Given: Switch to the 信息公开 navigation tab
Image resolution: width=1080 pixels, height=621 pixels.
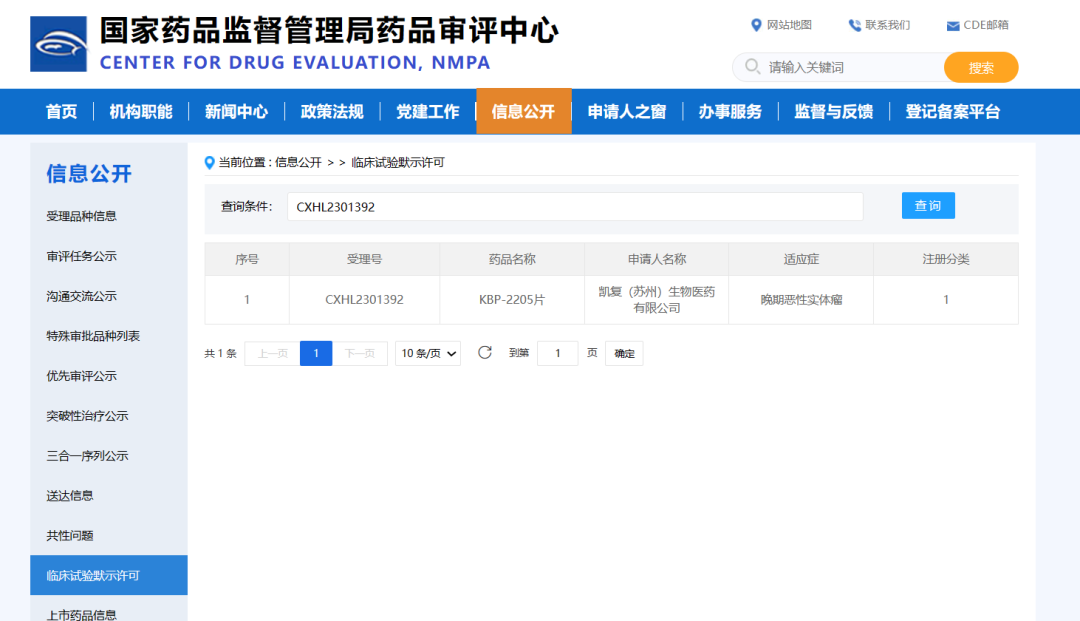Looking at the screenshot, I should tap(524, 111).
